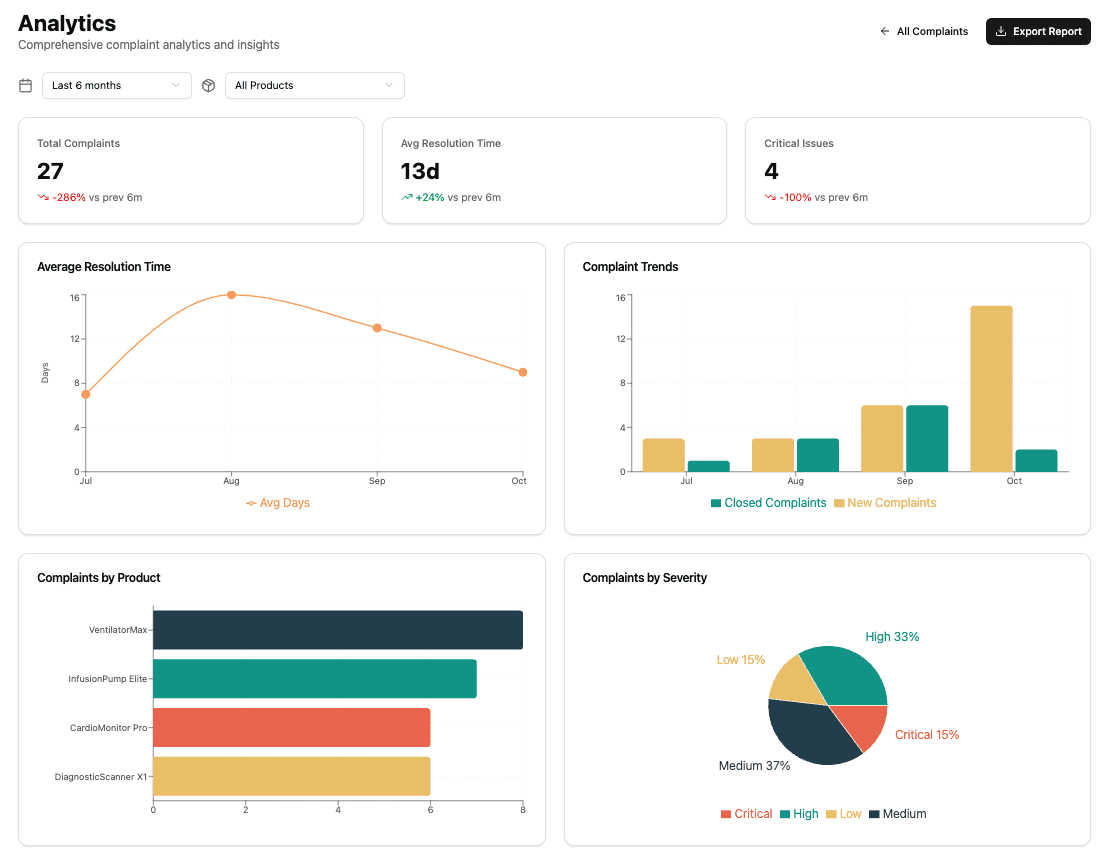Screen dimensions: 1110x864
Task: Click the calendar icon beside date range
Action: (25, 86)
